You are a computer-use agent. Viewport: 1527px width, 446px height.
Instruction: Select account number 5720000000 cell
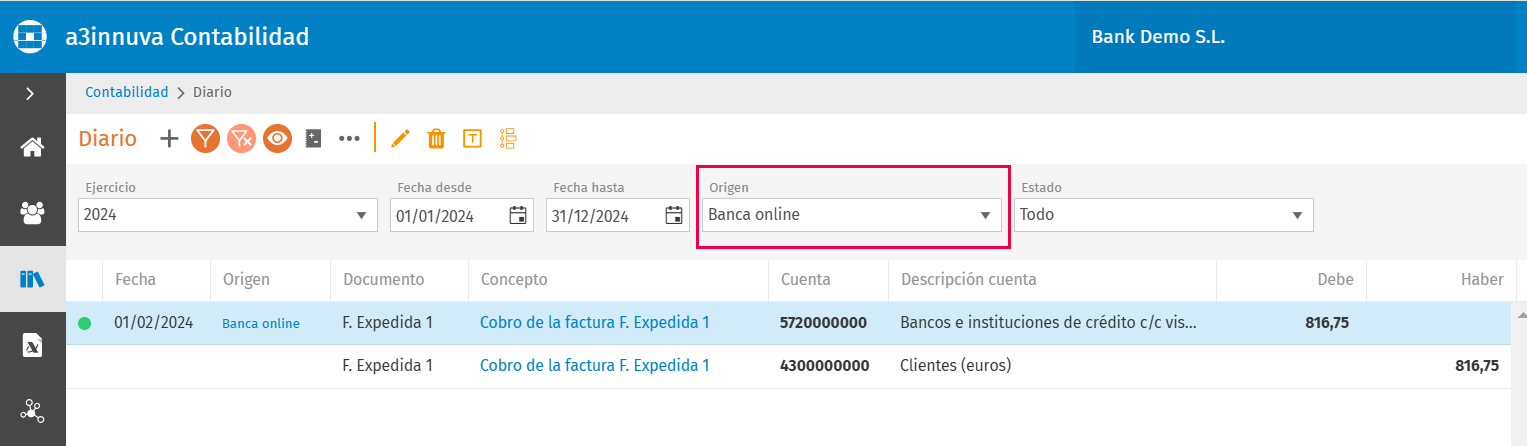click(823, 323)
